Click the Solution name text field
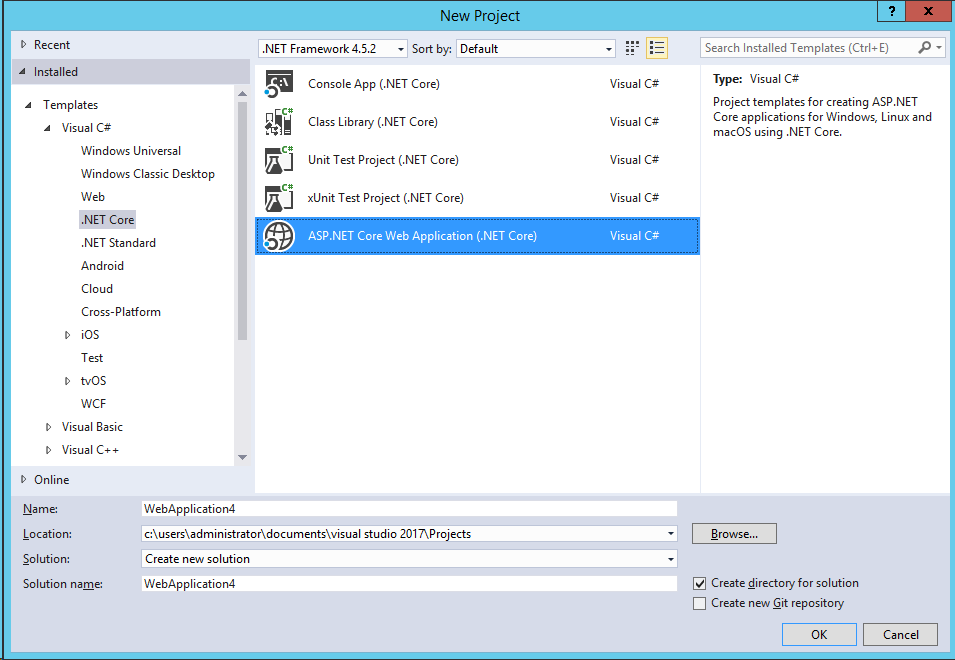Image resolution: width=955 pixels, height=660 pixels. click(x=409, y=584)
